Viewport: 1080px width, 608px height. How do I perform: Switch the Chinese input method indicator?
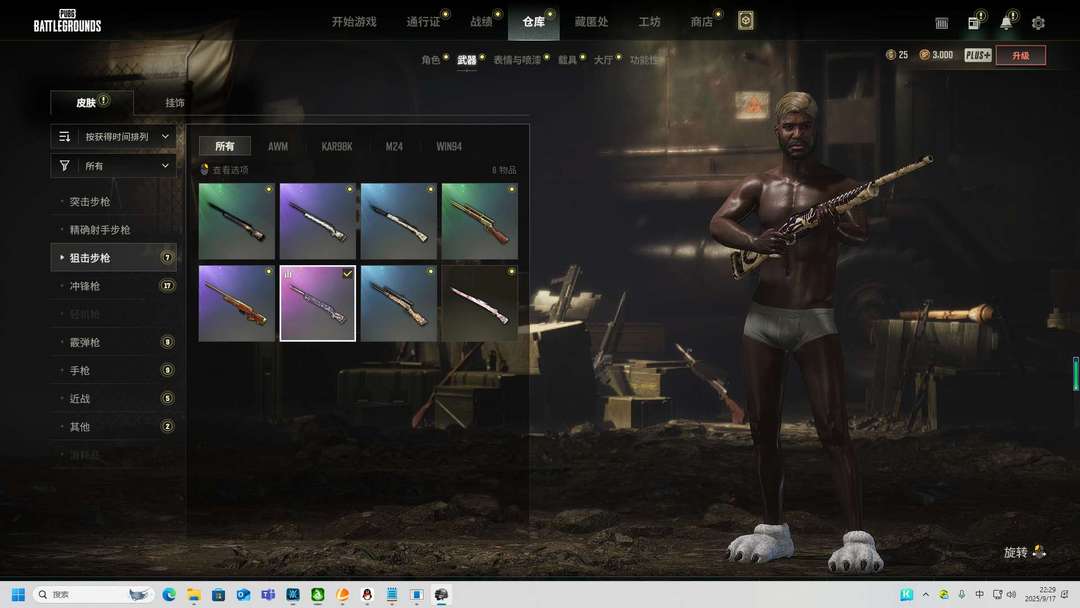[979, 594]
